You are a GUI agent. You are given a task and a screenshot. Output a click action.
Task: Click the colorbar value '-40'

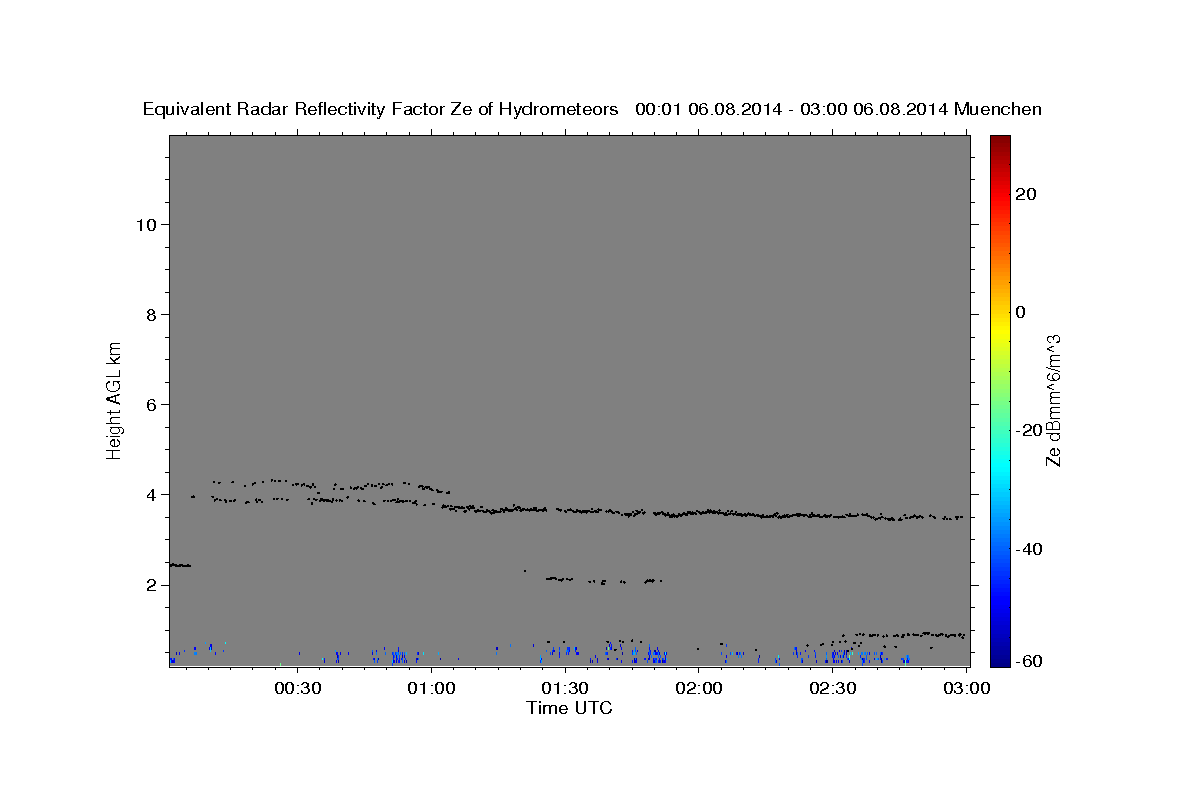pos(1030,548)
